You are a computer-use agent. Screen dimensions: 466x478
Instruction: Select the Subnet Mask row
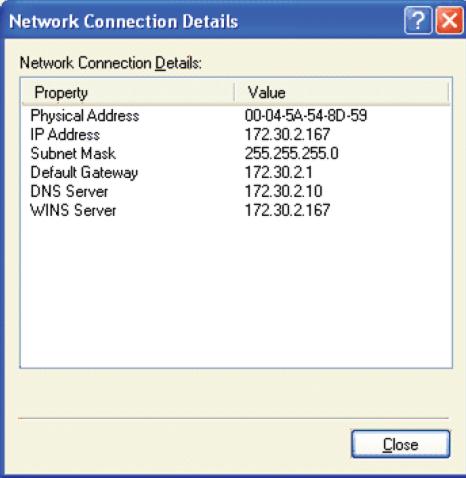[x=236, y=154]
